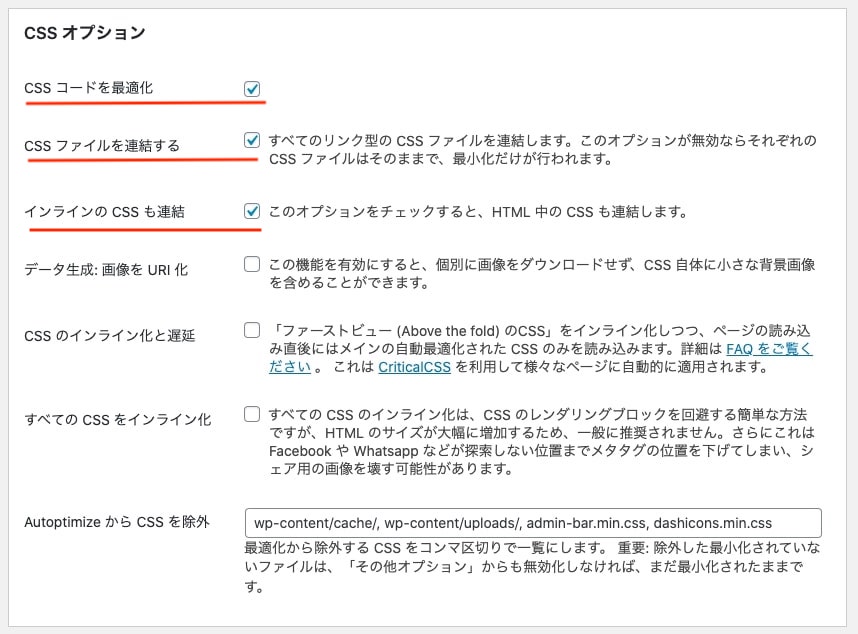The image size is (858, 634).
Task: Click the help text below the exclusion field
Action: pos(530,568)
